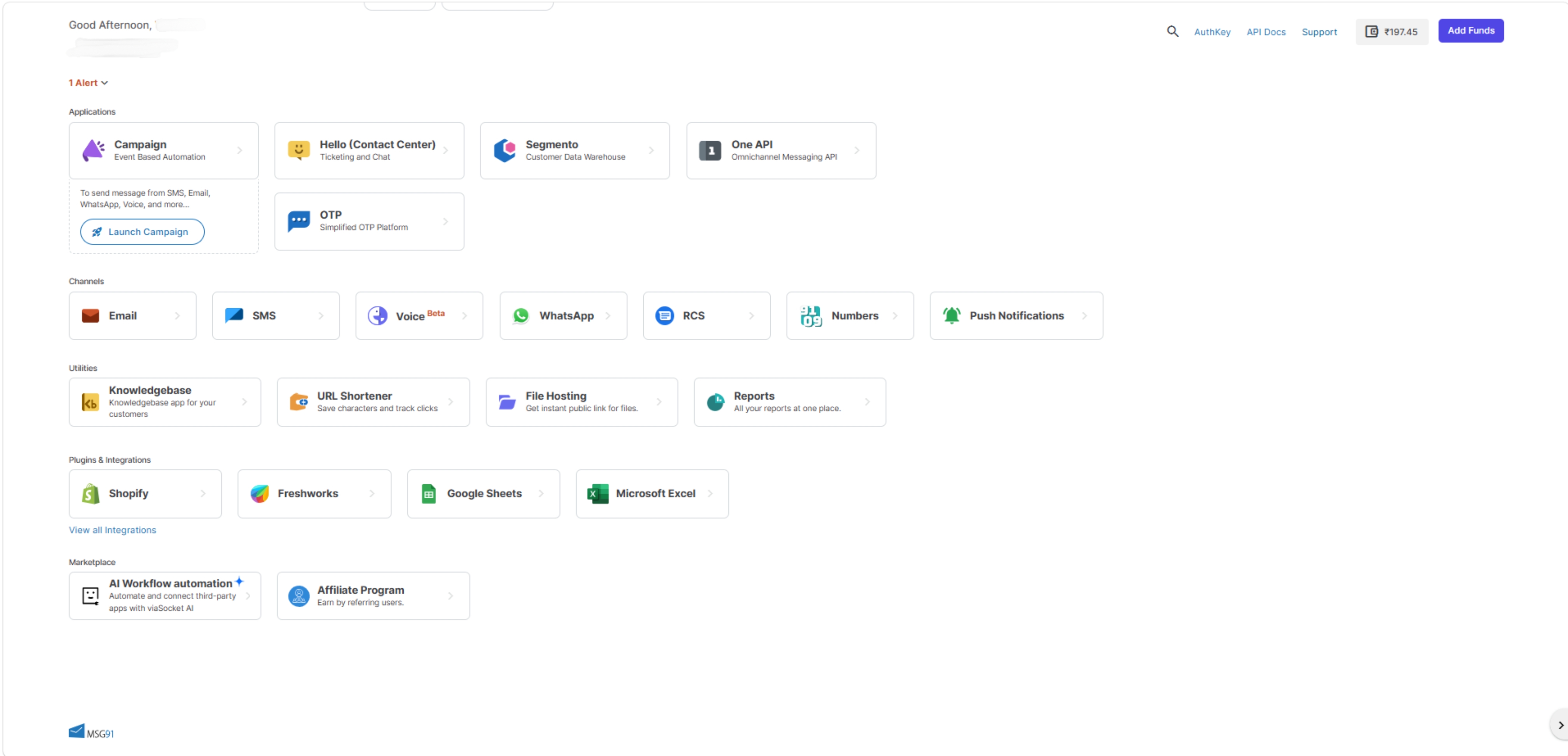Click the Shopify bag icon
This screenshot has width=1568, height=756.
(91, 494)
